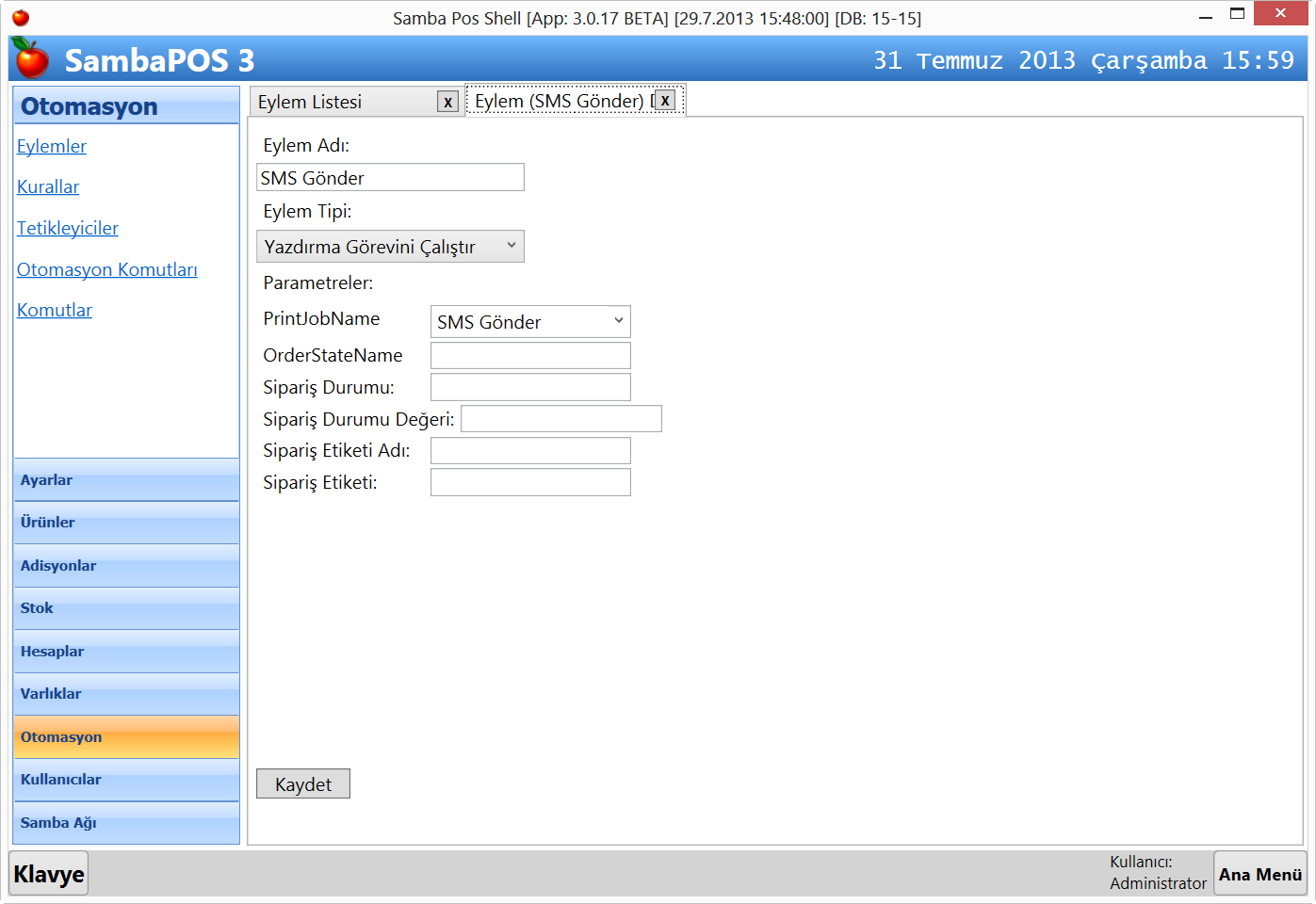Go to the Kurallar link
The width and height of the screenshot is (1316, 904).
pyautogui.click(x=48, y=187)
